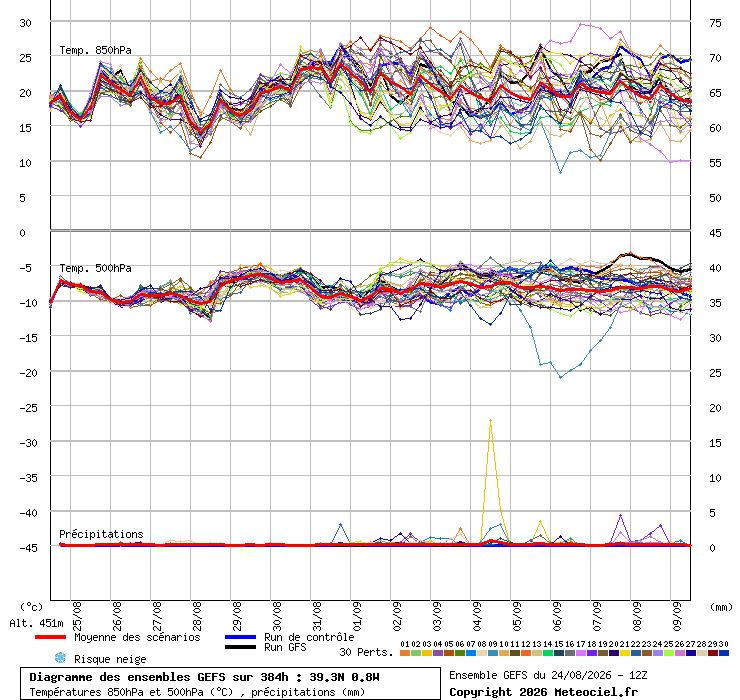Click the snowflake Risque neige icon
This screenshot has height=700, width=740.
click(60, 658)
